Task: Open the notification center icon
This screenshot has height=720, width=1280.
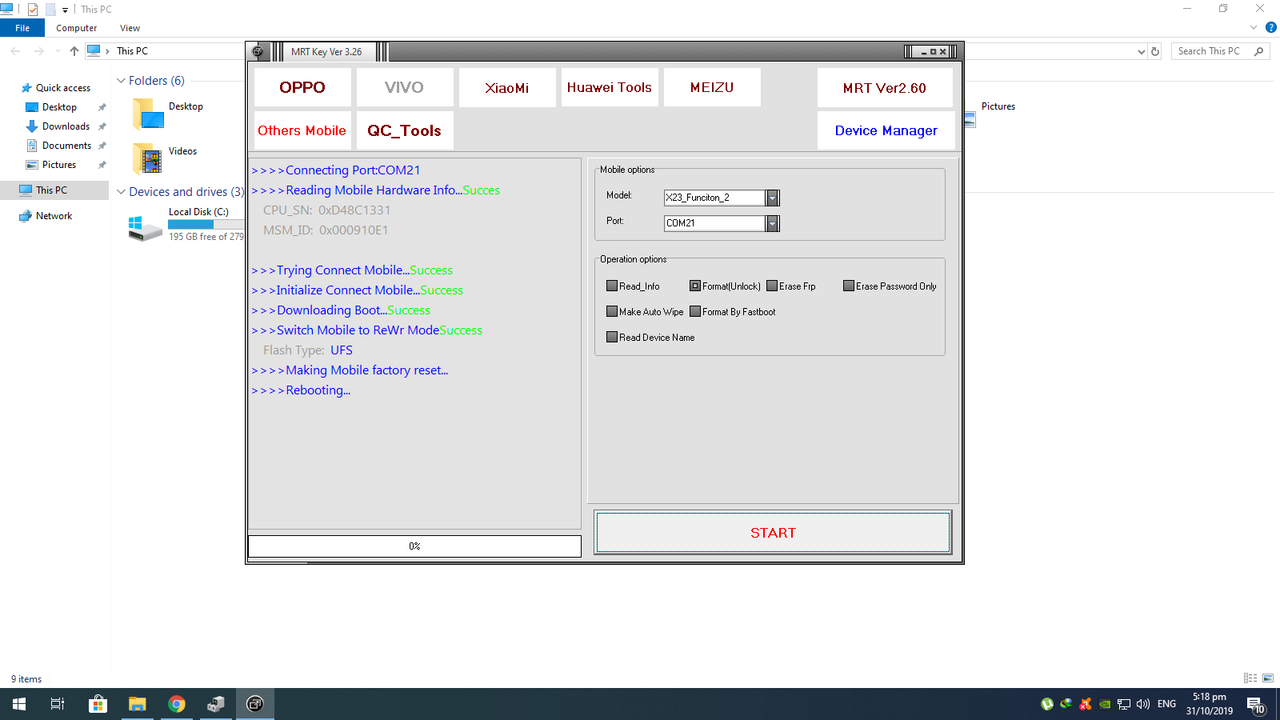Action: coord(1256,704)
